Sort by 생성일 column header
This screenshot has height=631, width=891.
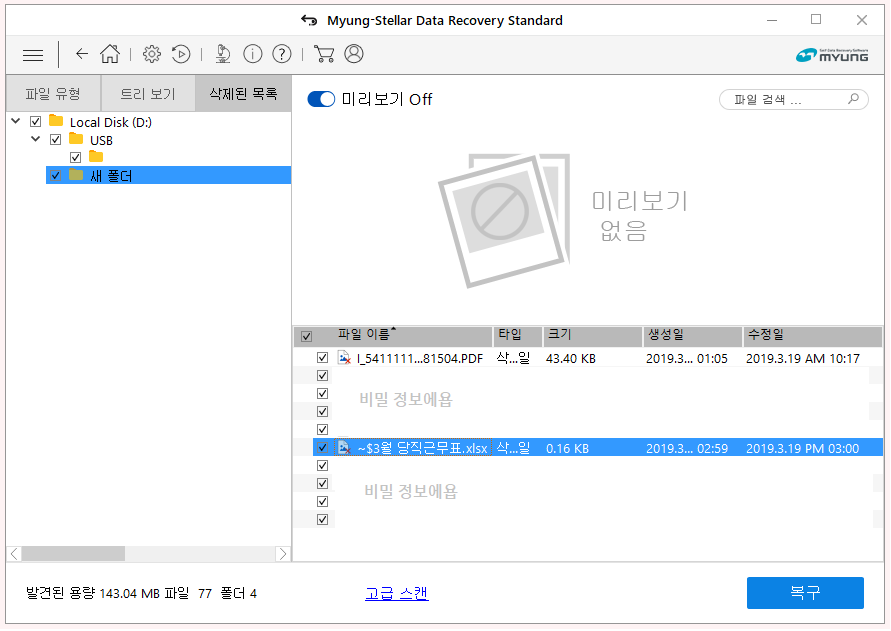tap(693, 337)
